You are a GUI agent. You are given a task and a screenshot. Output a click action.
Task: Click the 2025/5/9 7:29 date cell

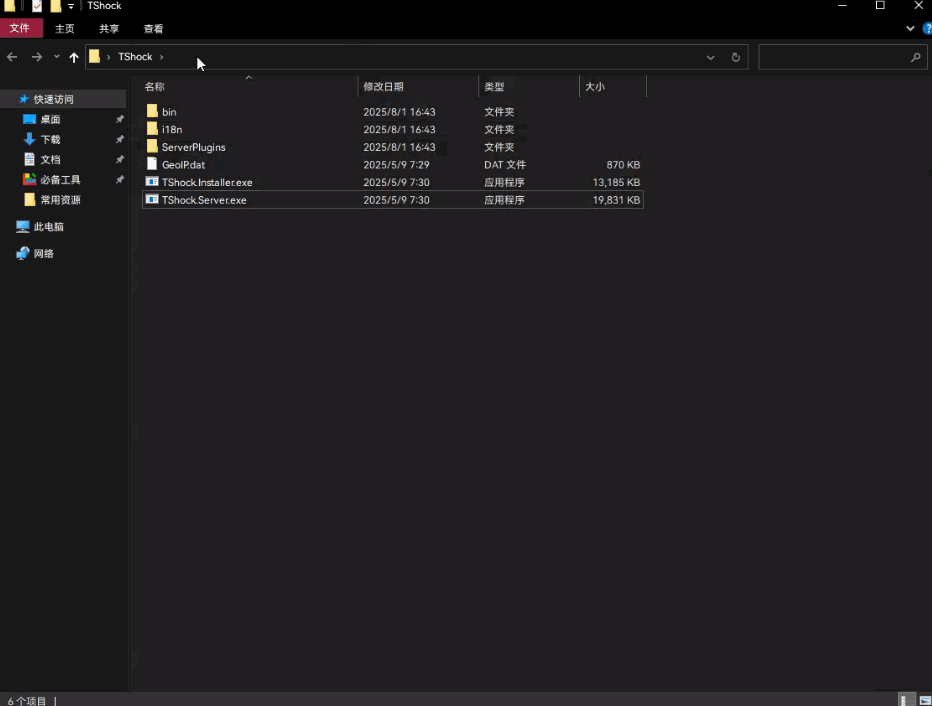tap(396, 165)
